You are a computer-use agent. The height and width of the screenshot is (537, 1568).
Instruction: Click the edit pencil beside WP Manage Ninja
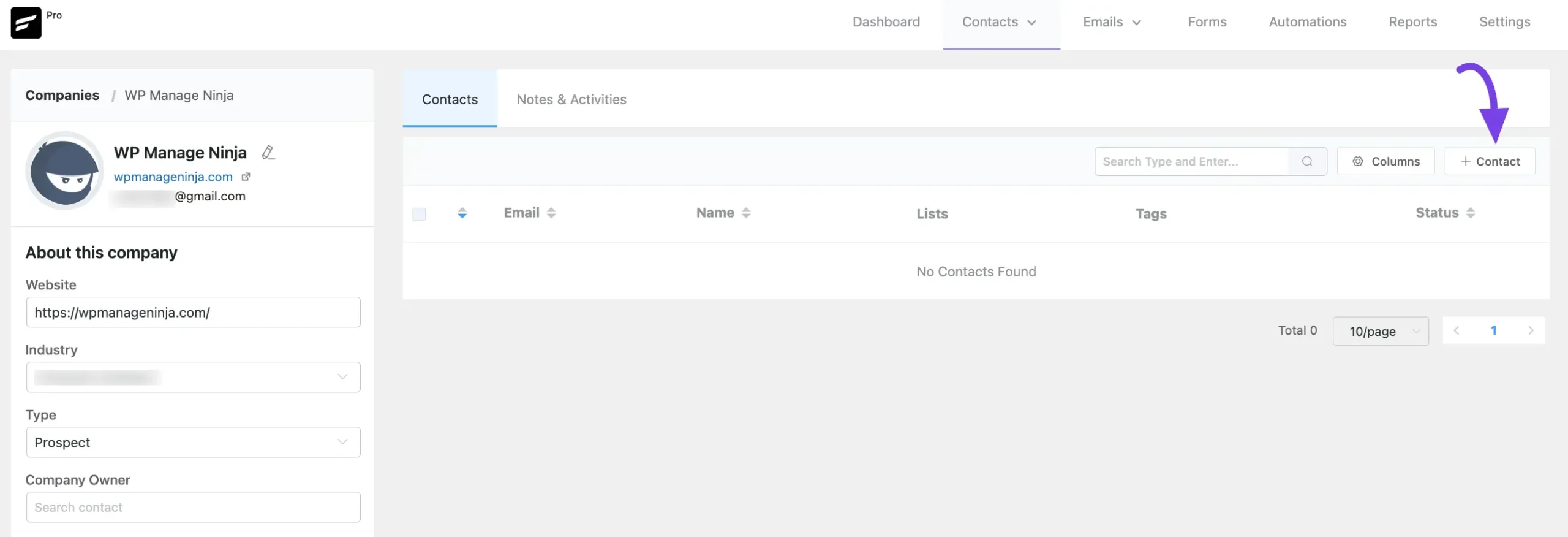pos(268,152)
